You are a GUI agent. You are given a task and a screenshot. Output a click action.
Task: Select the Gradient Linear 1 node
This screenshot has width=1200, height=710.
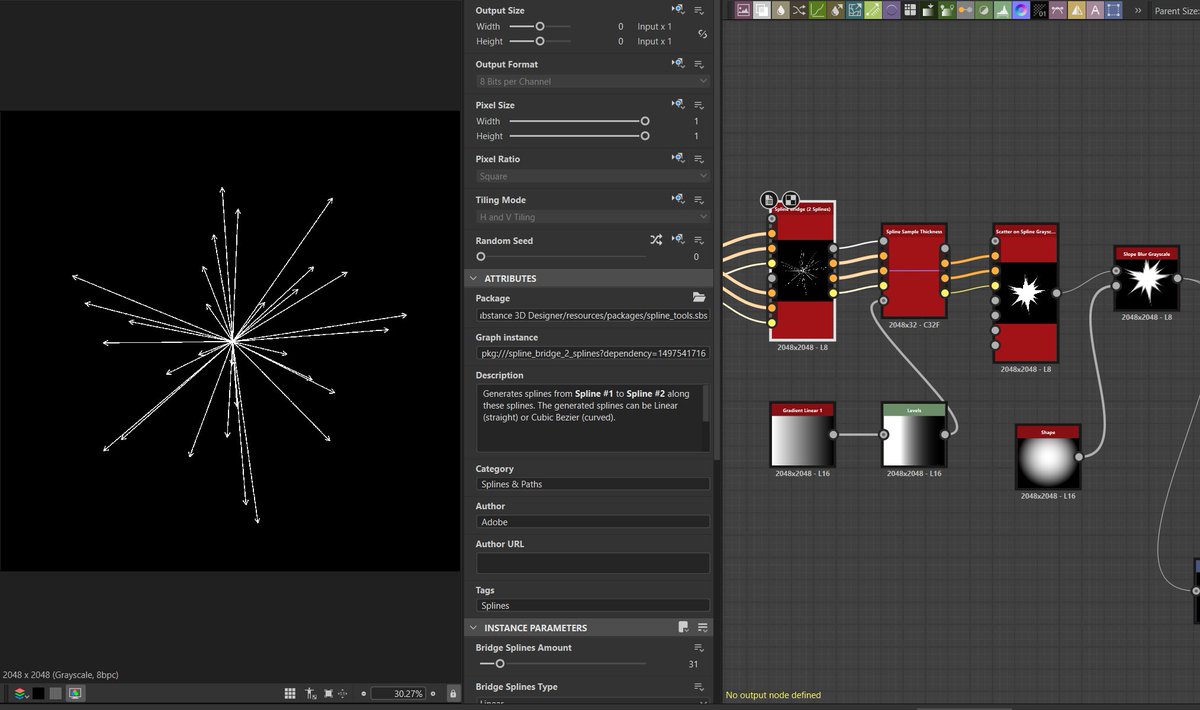point(803,434)
